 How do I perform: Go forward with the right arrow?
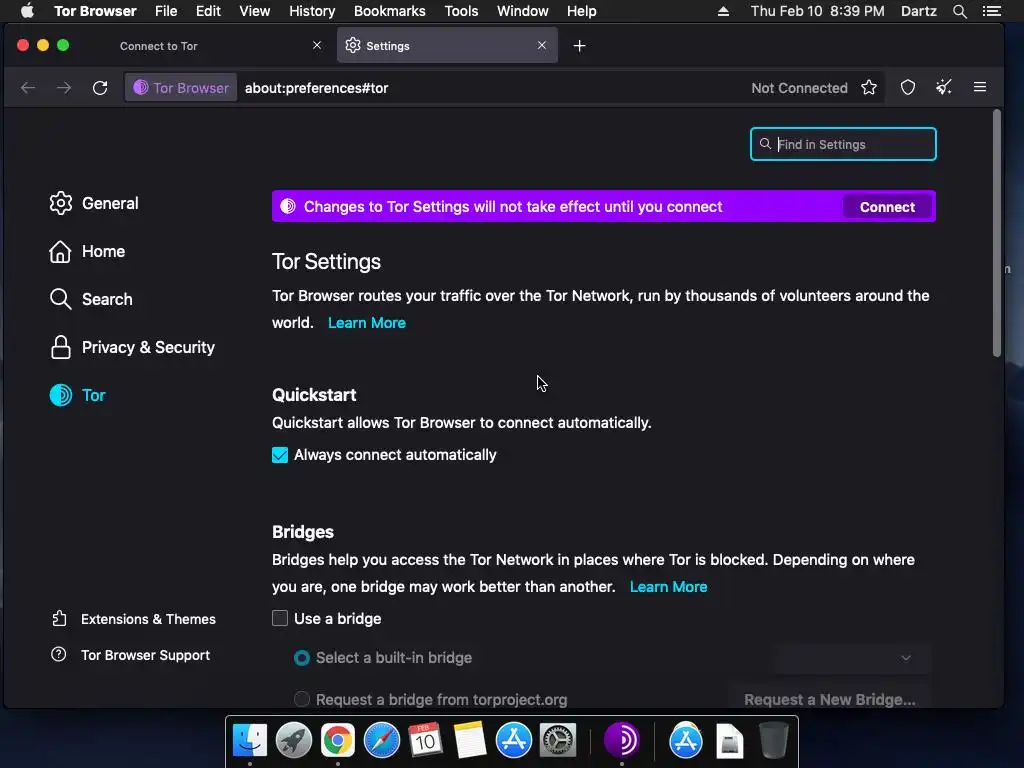coord(63,88)
